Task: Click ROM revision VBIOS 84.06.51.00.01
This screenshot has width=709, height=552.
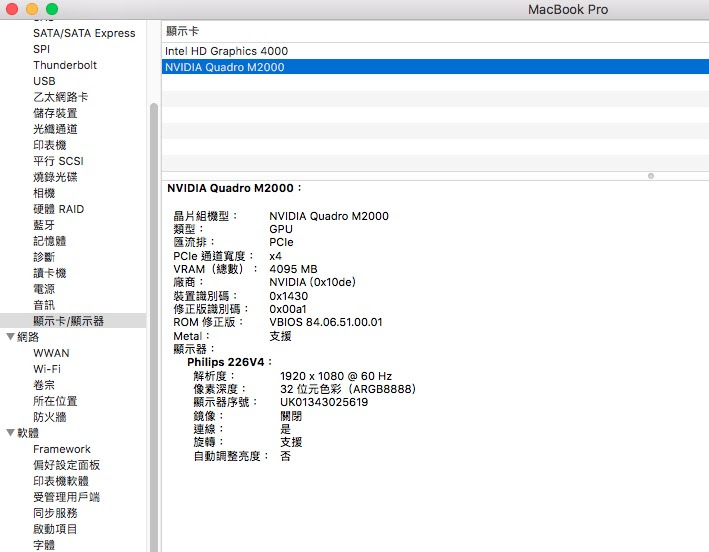Action: point(326,322)
